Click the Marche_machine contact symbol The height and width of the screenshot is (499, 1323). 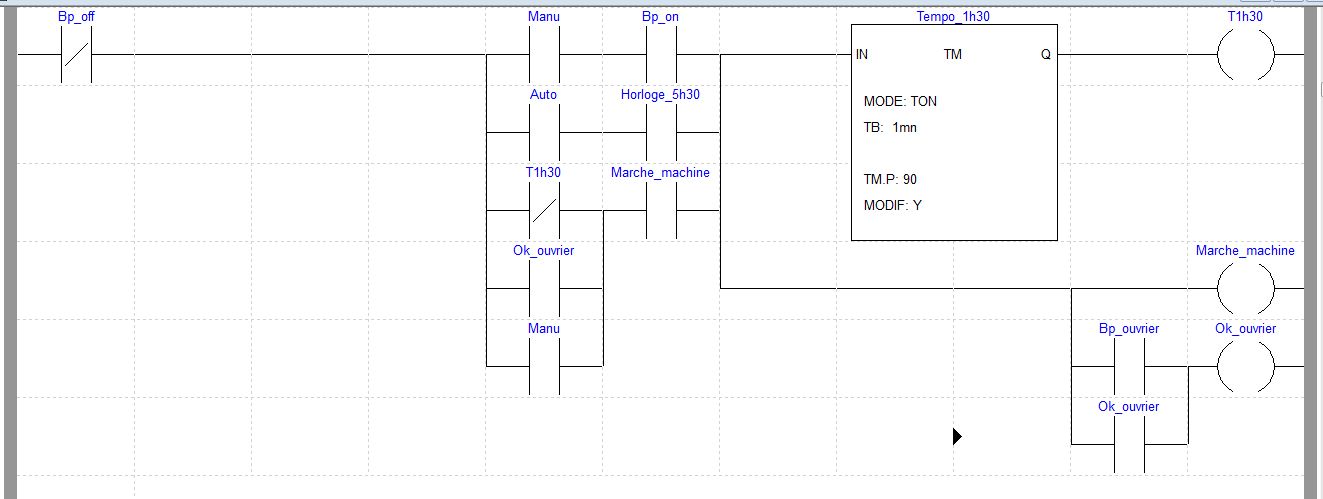pyautogui.click(x=661, y=210)
